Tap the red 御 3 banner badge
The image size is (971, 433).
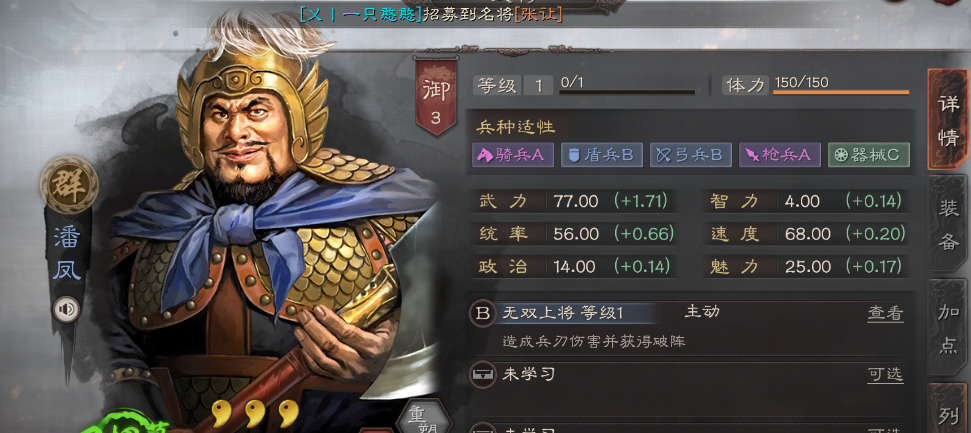tap(436, 97)
